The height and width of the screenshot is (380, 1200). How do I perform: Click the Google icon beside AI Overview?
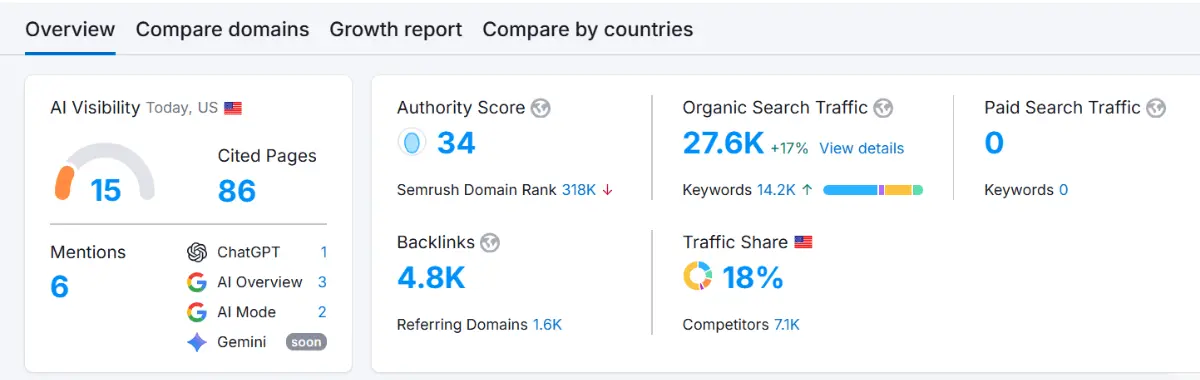(197, 282)
